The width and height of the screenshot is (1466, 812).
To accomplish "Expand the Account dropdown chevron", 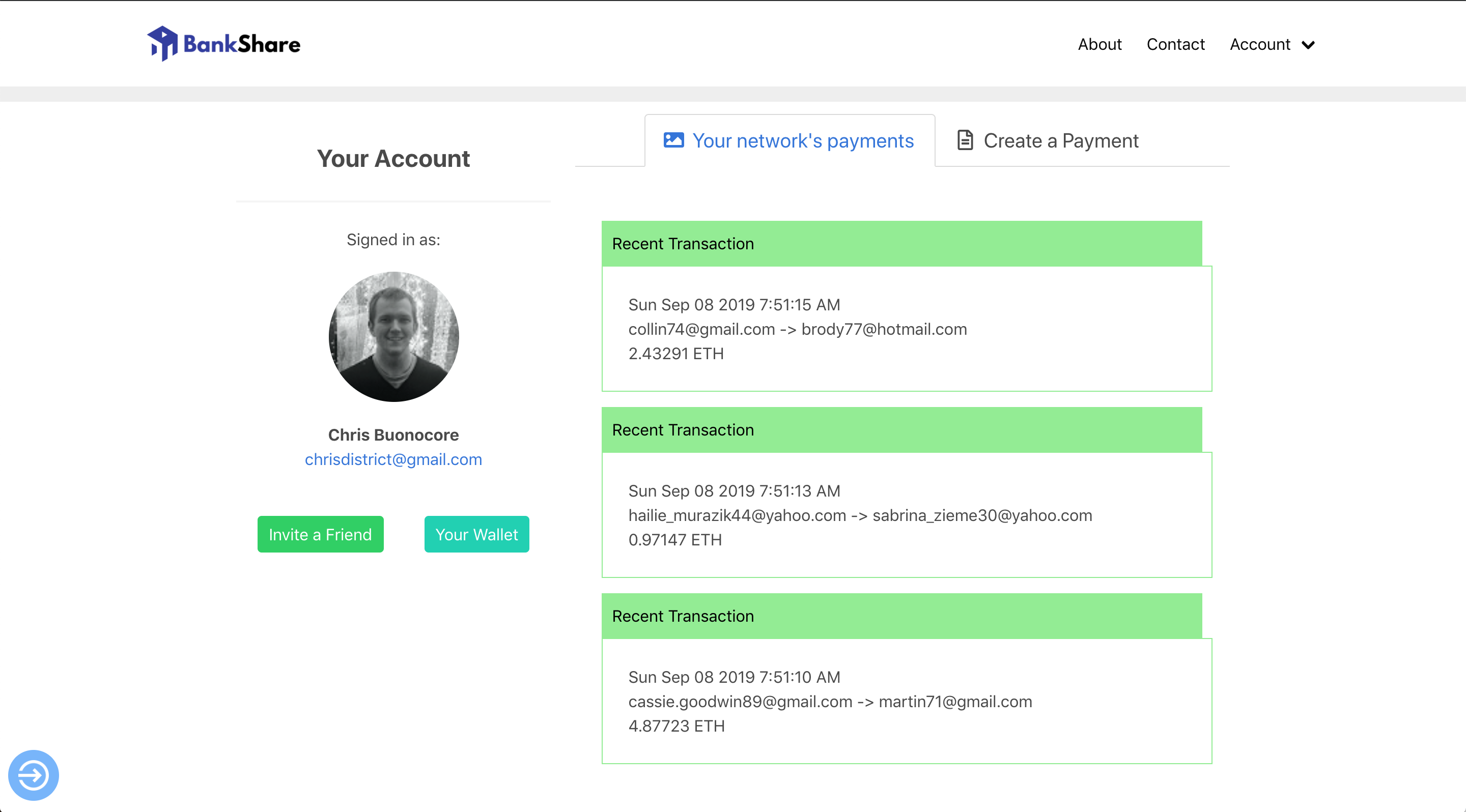I will pyautogui.click(x=1308, y=45).
